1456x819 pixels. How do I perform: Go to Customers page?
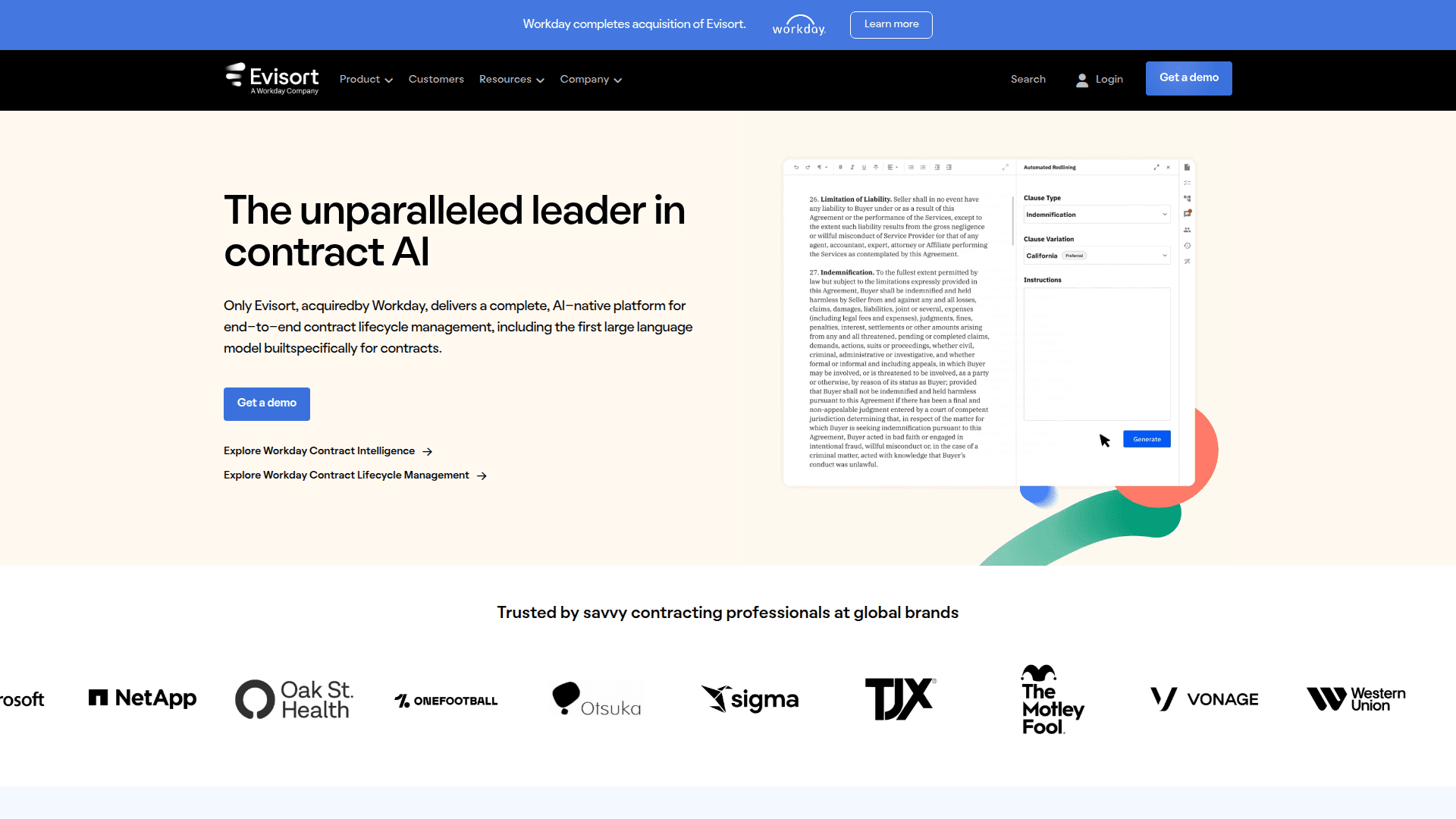[x=436, y=80]
